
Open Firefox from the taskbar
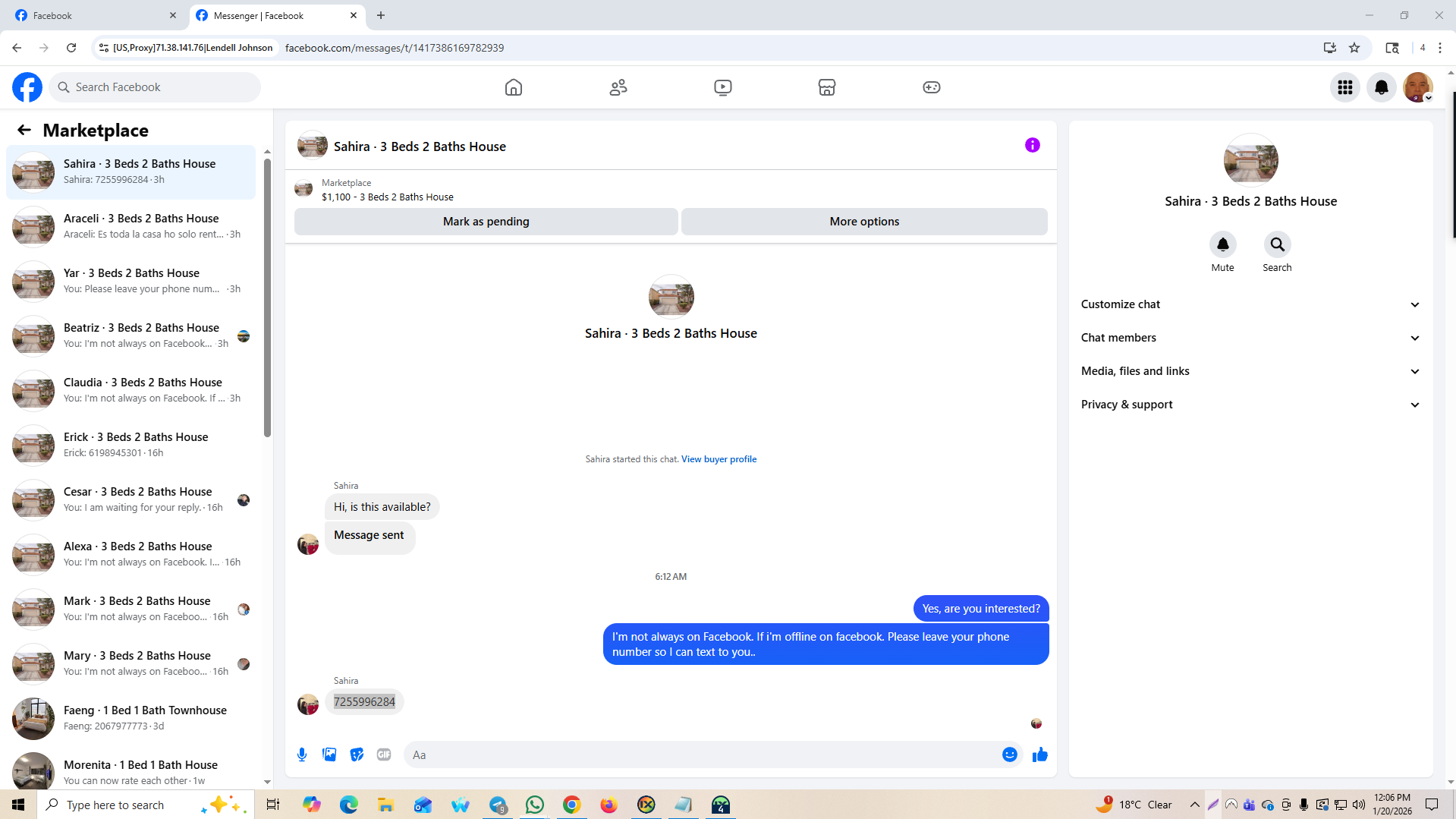(609, 805)
